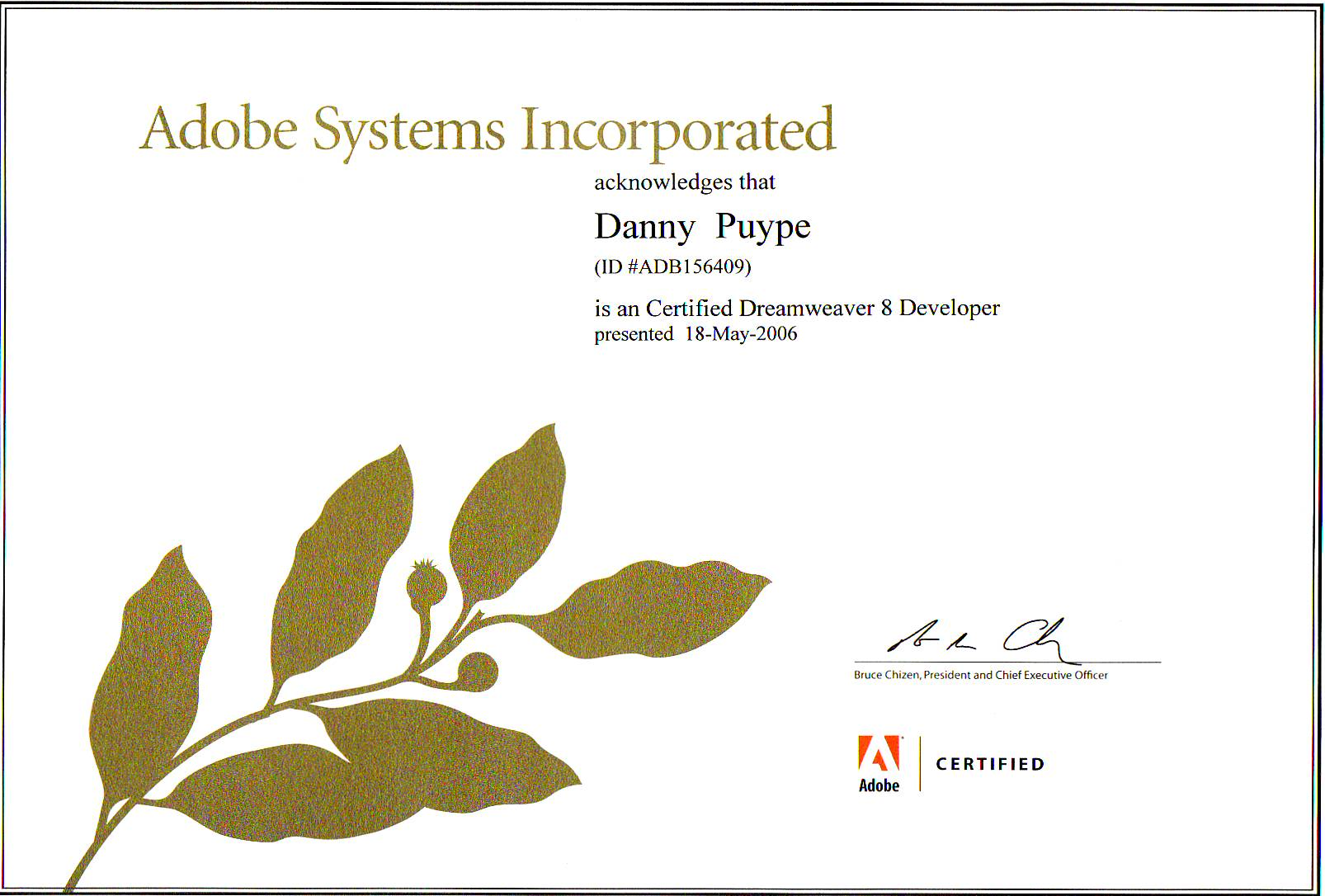1325x896 pixels.
Task: Click the 'Adobe' wordmark under the red logo
Action: 879,785
